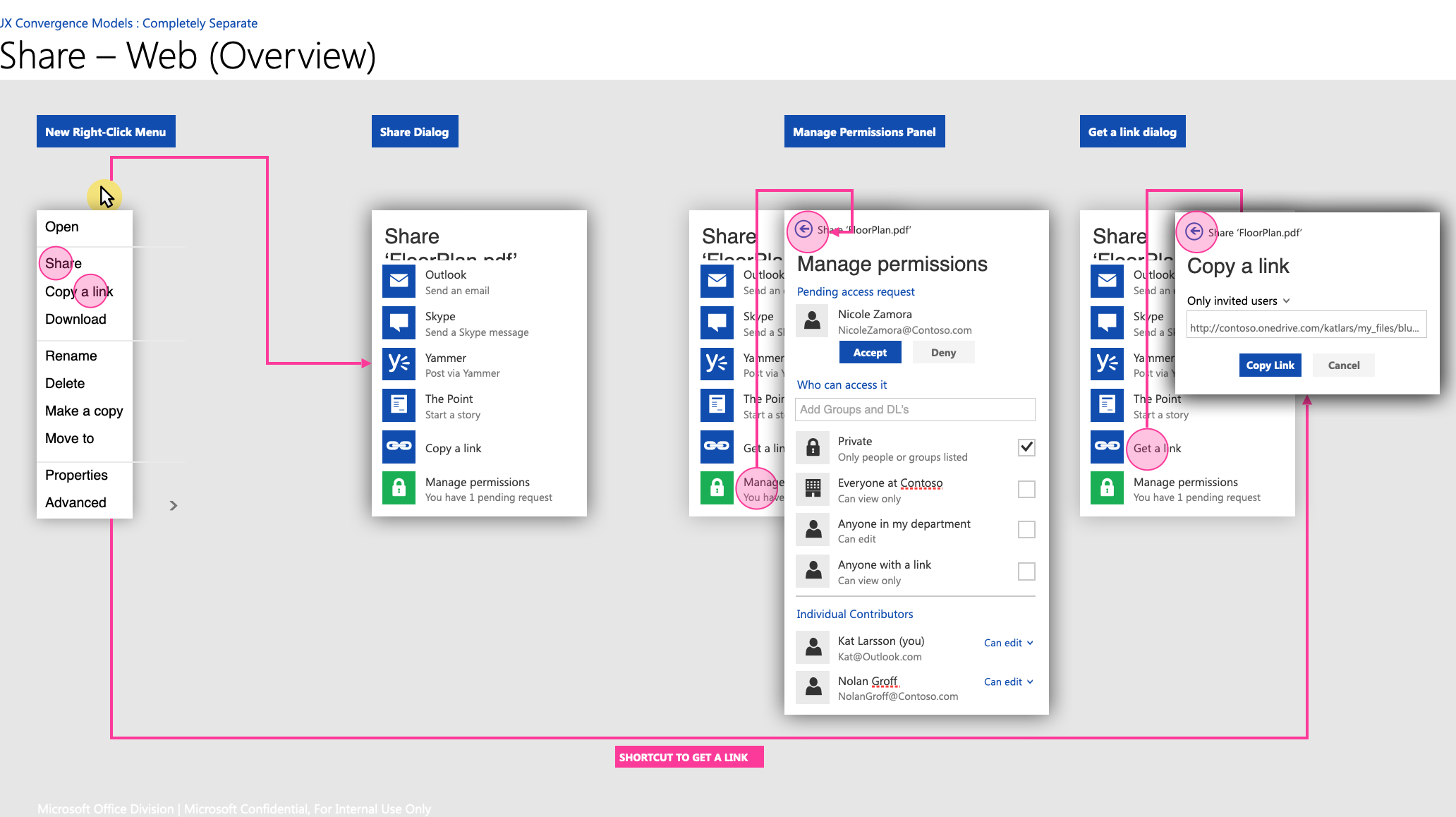Open the Only invited users dropdown

point(1239,301)
